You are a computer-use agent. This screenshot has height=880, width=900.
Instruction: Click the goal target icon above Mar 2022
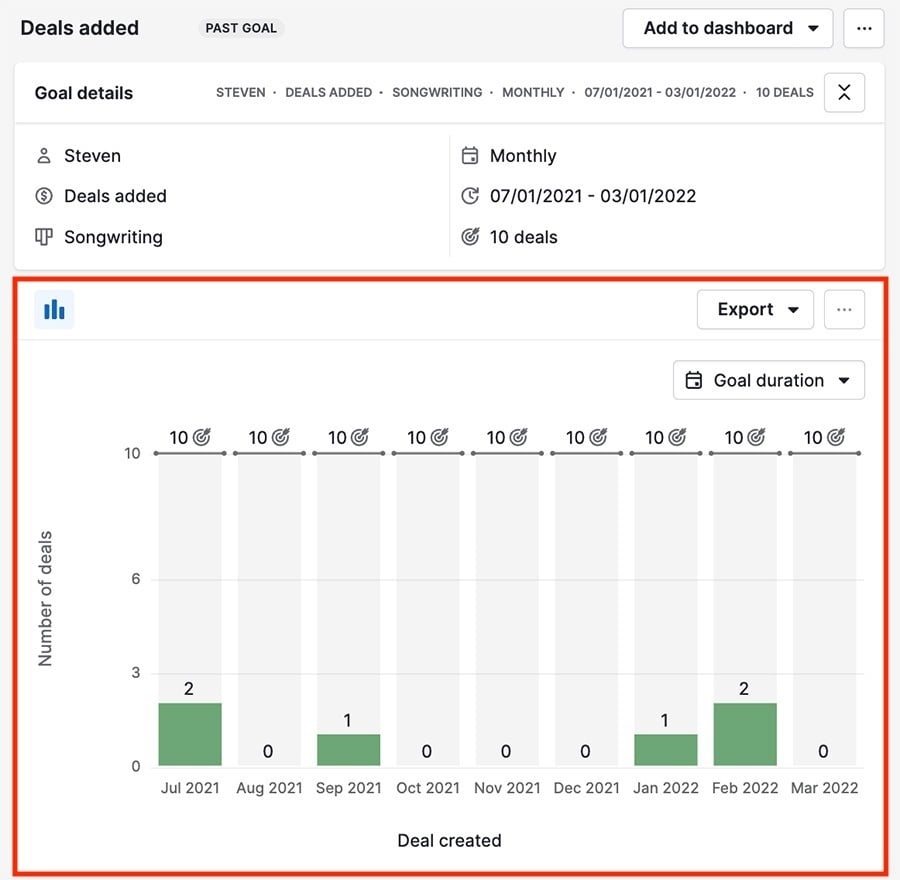click(836, 437)
